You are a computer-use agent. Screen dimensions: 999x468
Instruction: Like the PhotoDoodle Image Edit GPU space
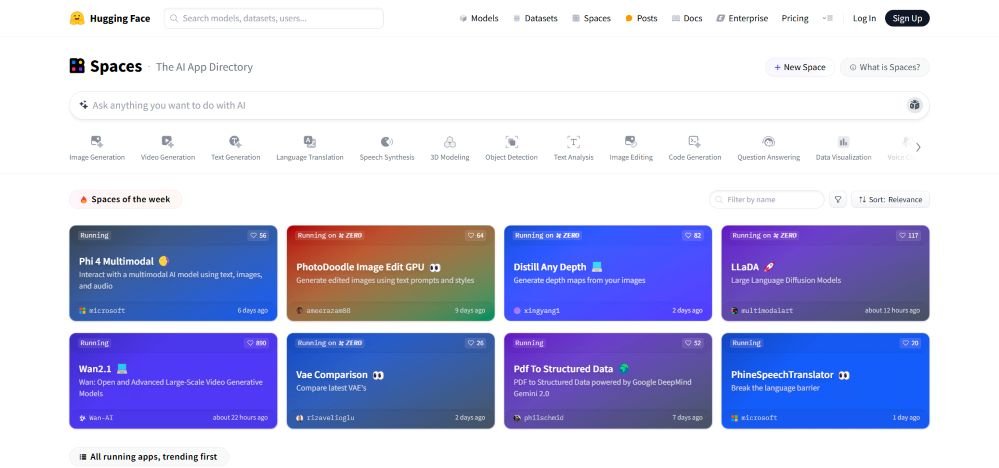475,236
